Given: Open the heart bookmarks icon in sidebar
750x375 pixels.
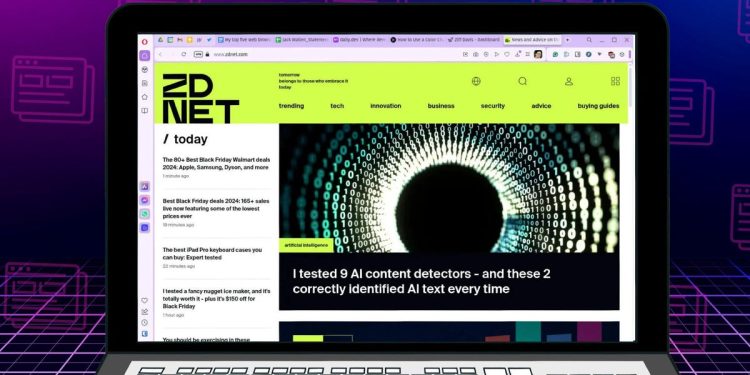Looking at the screenshot, I should [144, 300].
